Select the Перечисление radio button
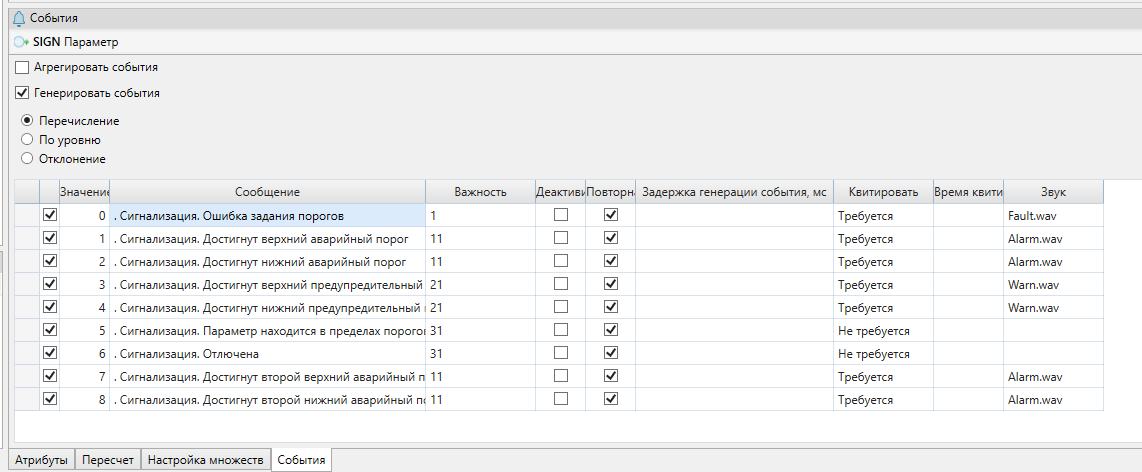This screenshot has height=472, width=1142. [28, 121]
